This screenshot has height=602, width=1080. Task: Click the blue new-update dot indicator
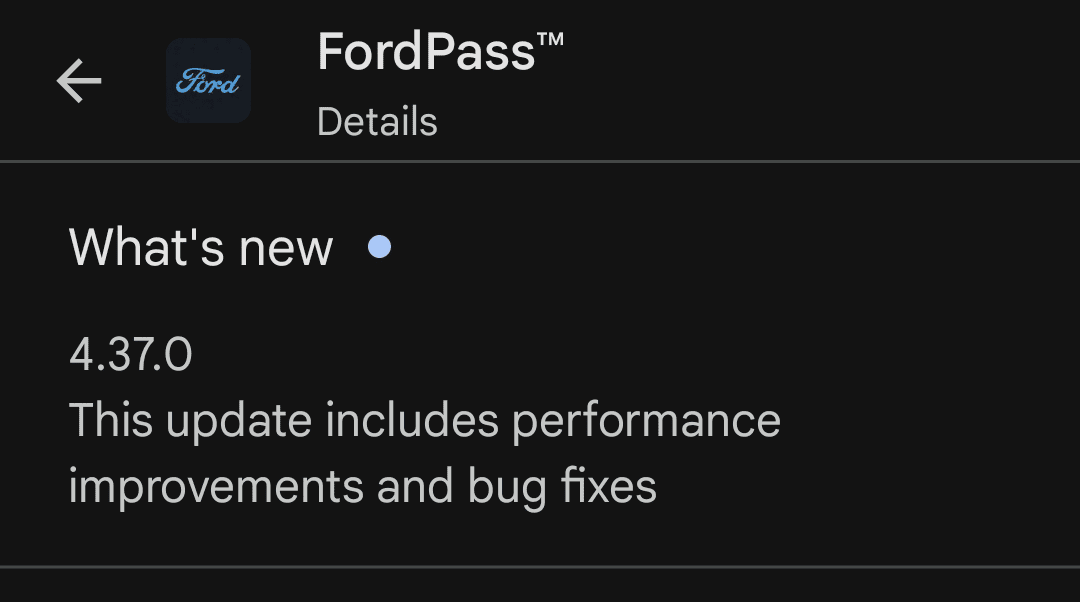(379, 246)
